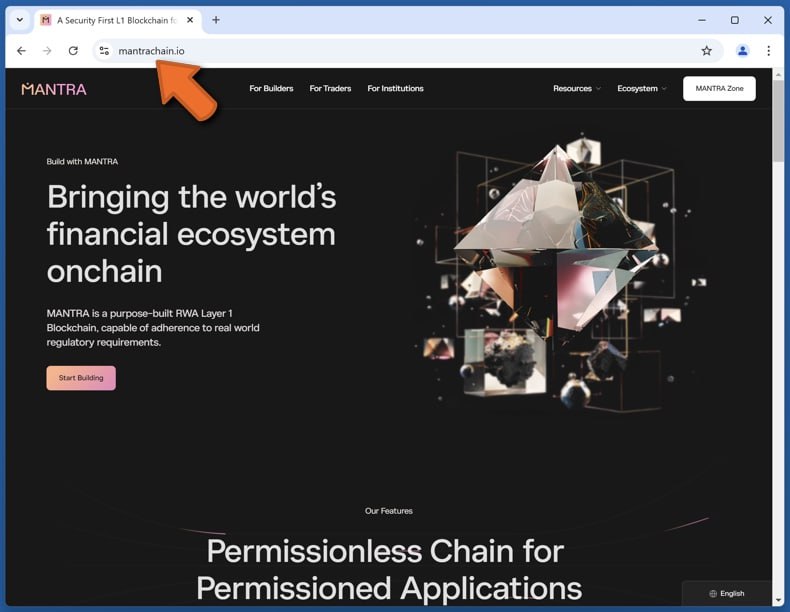Image resolution: width=790 pixels, height=612 pixels.
Task: Open the Chrome profile avatar icon
Action: point(742,51)
